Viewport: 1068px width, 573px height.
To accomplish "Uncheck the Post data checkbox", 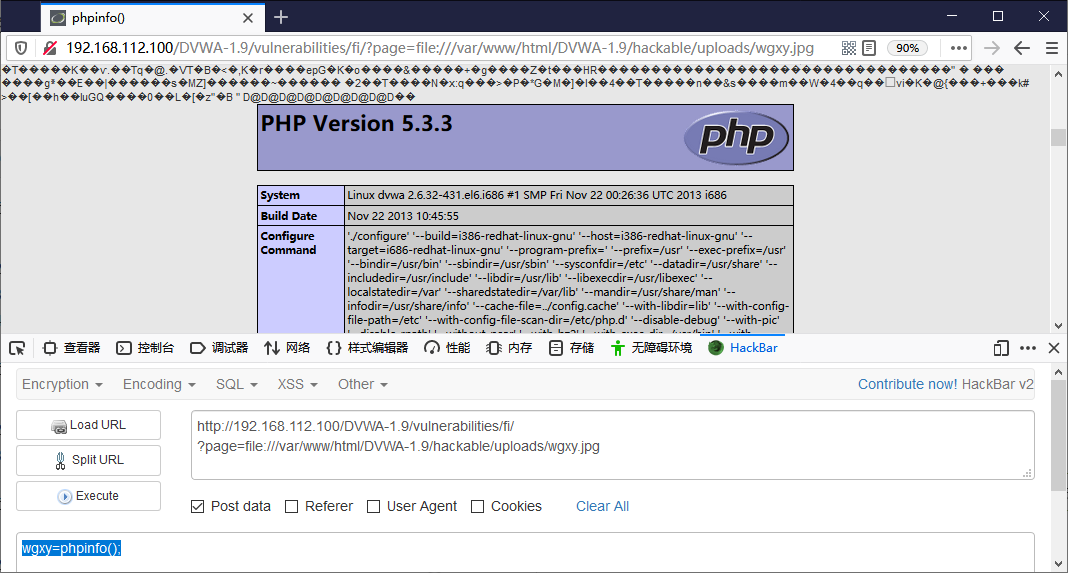I will click(198, 506).
